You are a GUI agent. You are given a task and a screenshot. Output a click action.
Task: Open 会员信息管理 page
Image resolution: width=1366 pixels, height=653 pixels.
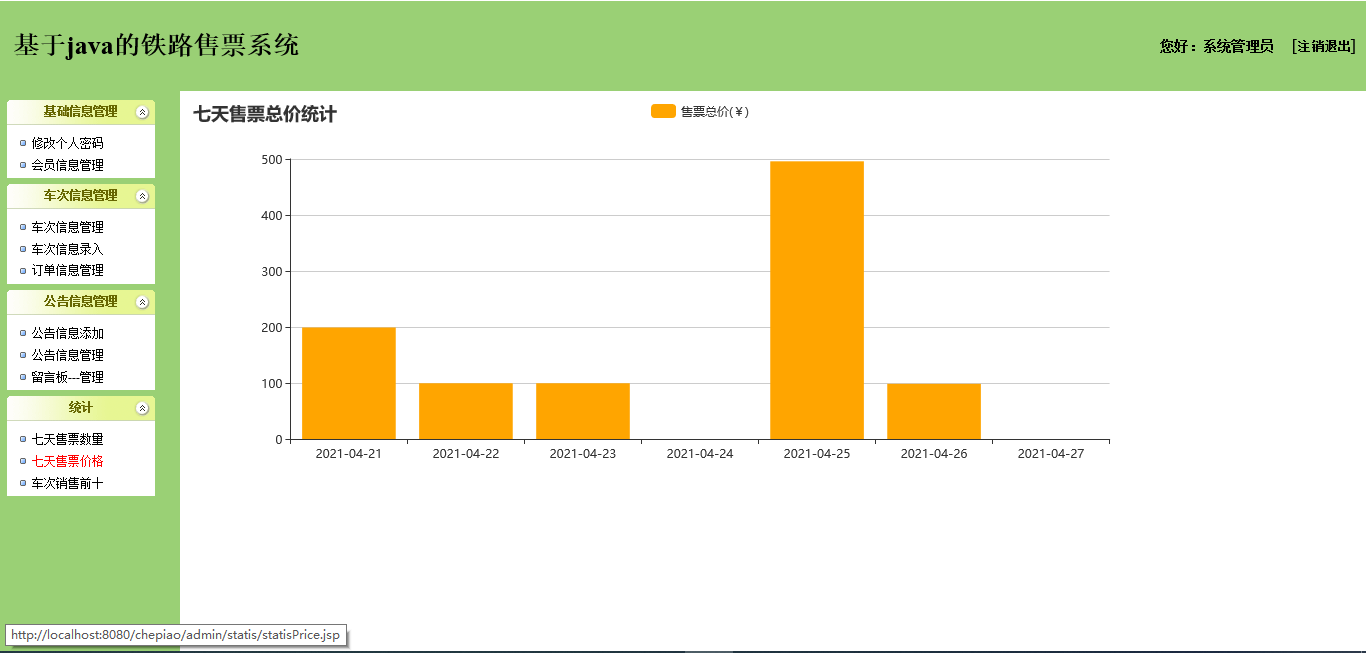67,165
